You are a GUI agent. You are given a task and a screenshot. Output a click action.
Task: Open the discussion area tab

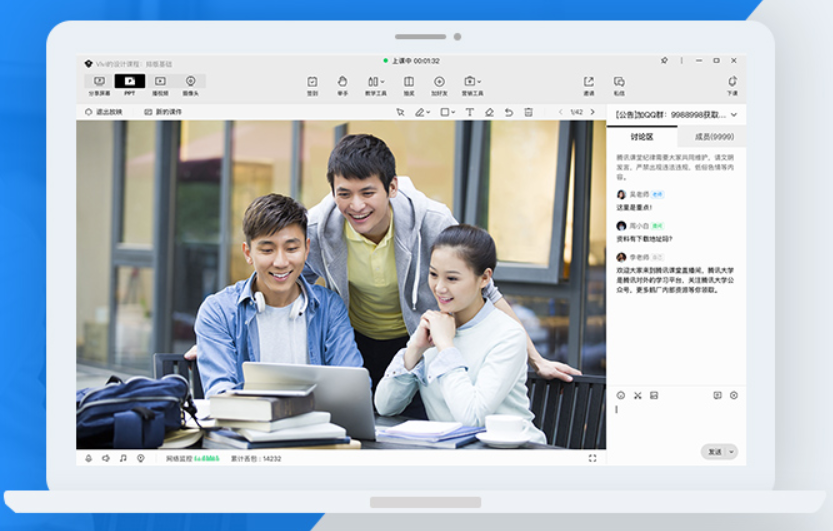point(642,137)
